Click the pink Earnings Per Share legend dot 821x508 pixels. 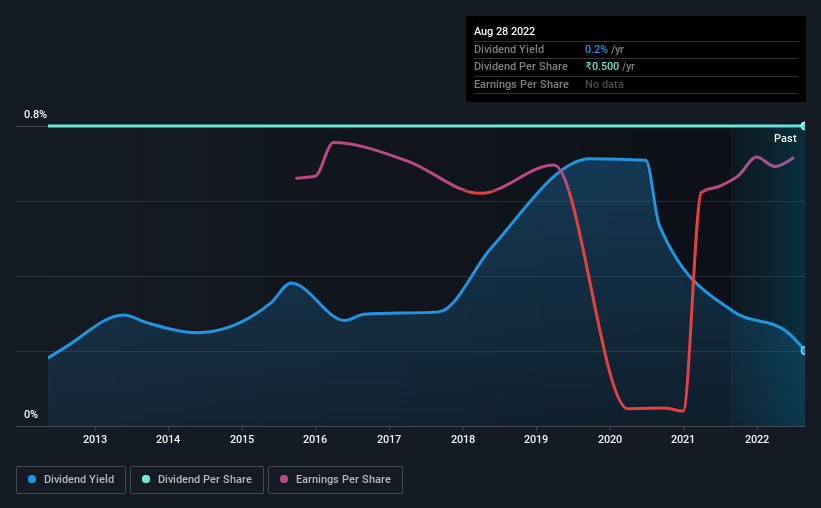pyautogui.click(x=284, y=479)
